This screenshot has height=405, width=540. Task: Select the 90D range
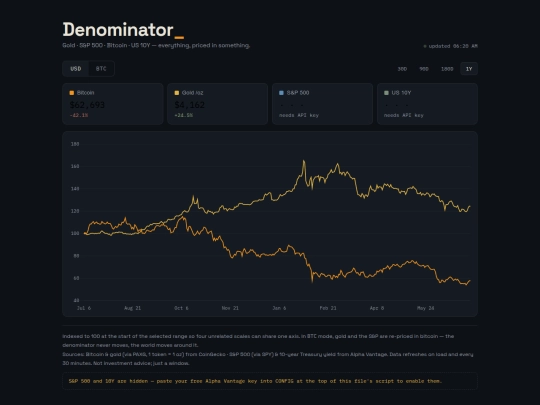point(424,69)
